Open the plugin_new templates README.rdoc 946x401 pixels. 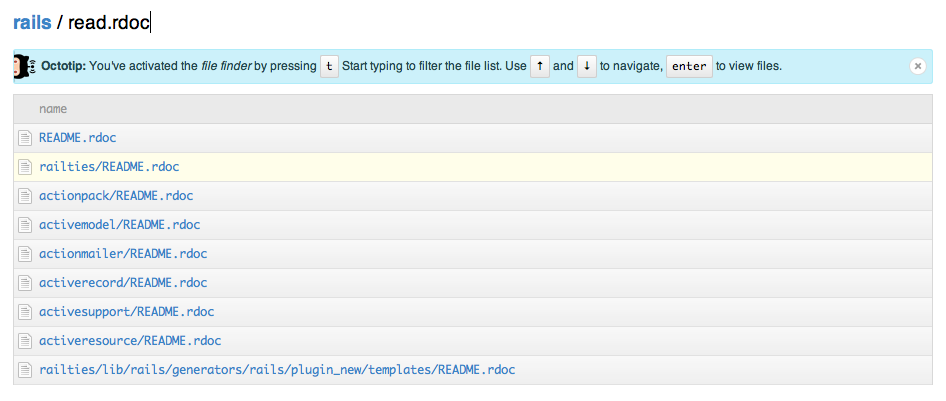(x=277, y=370)
